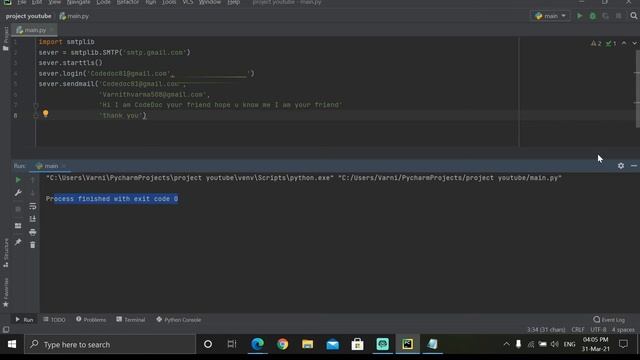Viewport: 640px width, 360px height.
Task: Hide the Run panel with minus icon
Action: click(633, 166)
